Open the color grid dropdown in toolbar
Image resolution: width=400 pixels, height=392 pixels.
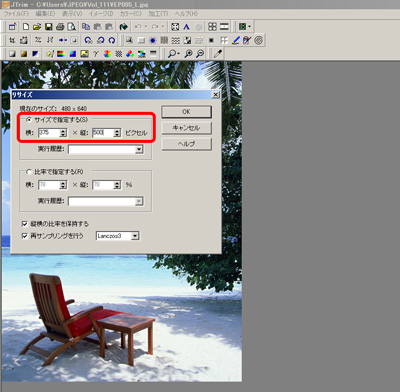point(250,27)
